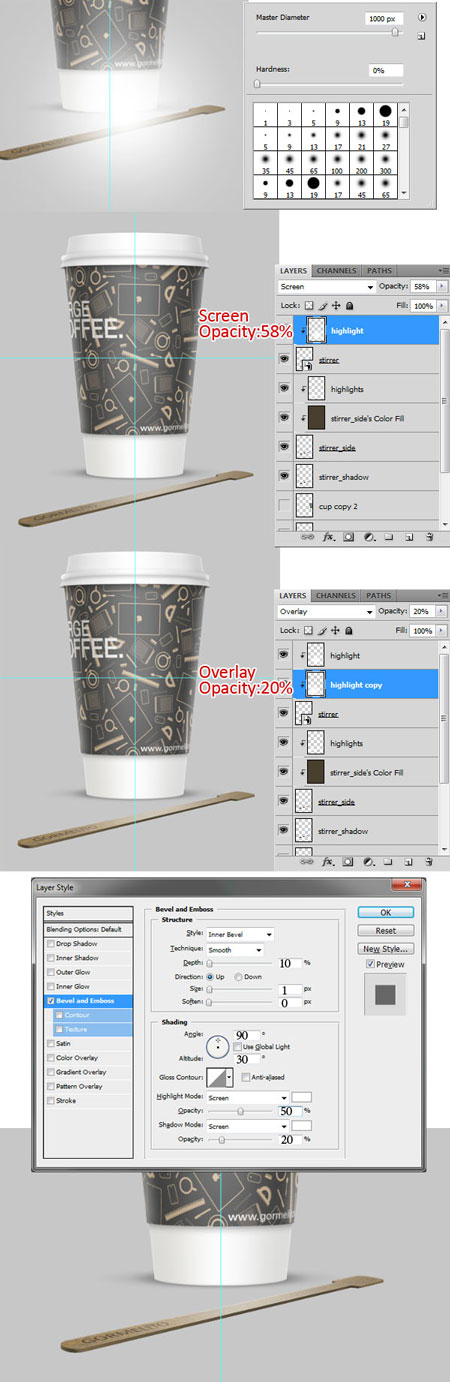Open the Highlight Mode dropdown
Viewport: 450px width, 1382px height.
point(246,1097)
